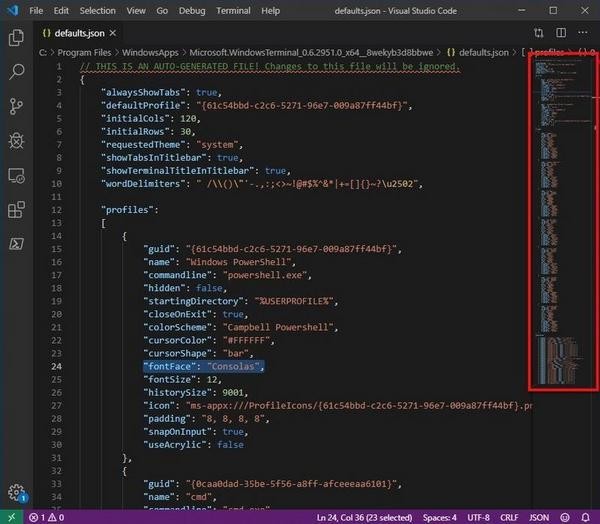This screenshot has width=600, height=524.
Task: Open the Debug menu
Action: 192,11
